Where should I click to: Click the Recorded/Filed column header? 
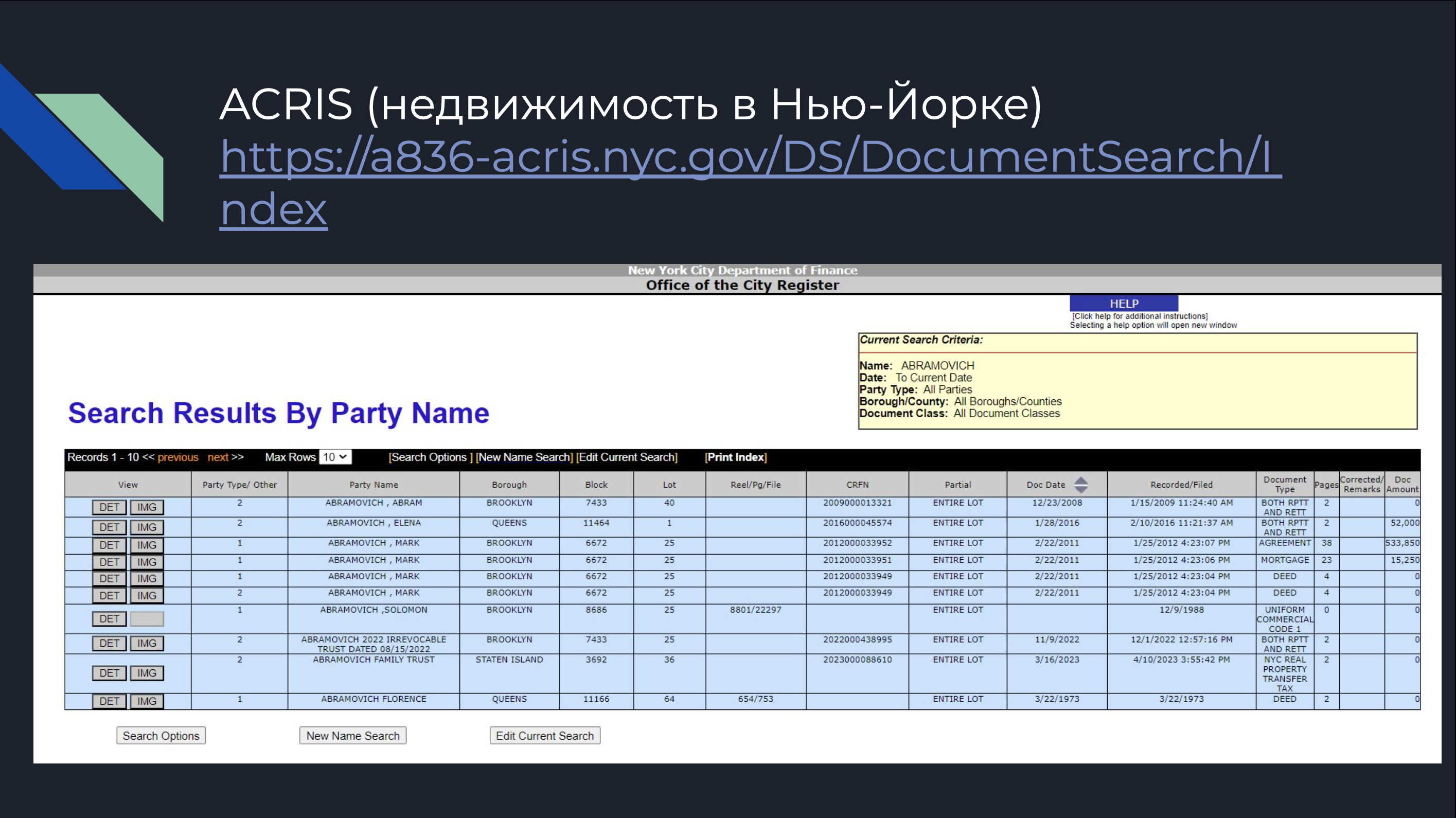[1181, 485]
